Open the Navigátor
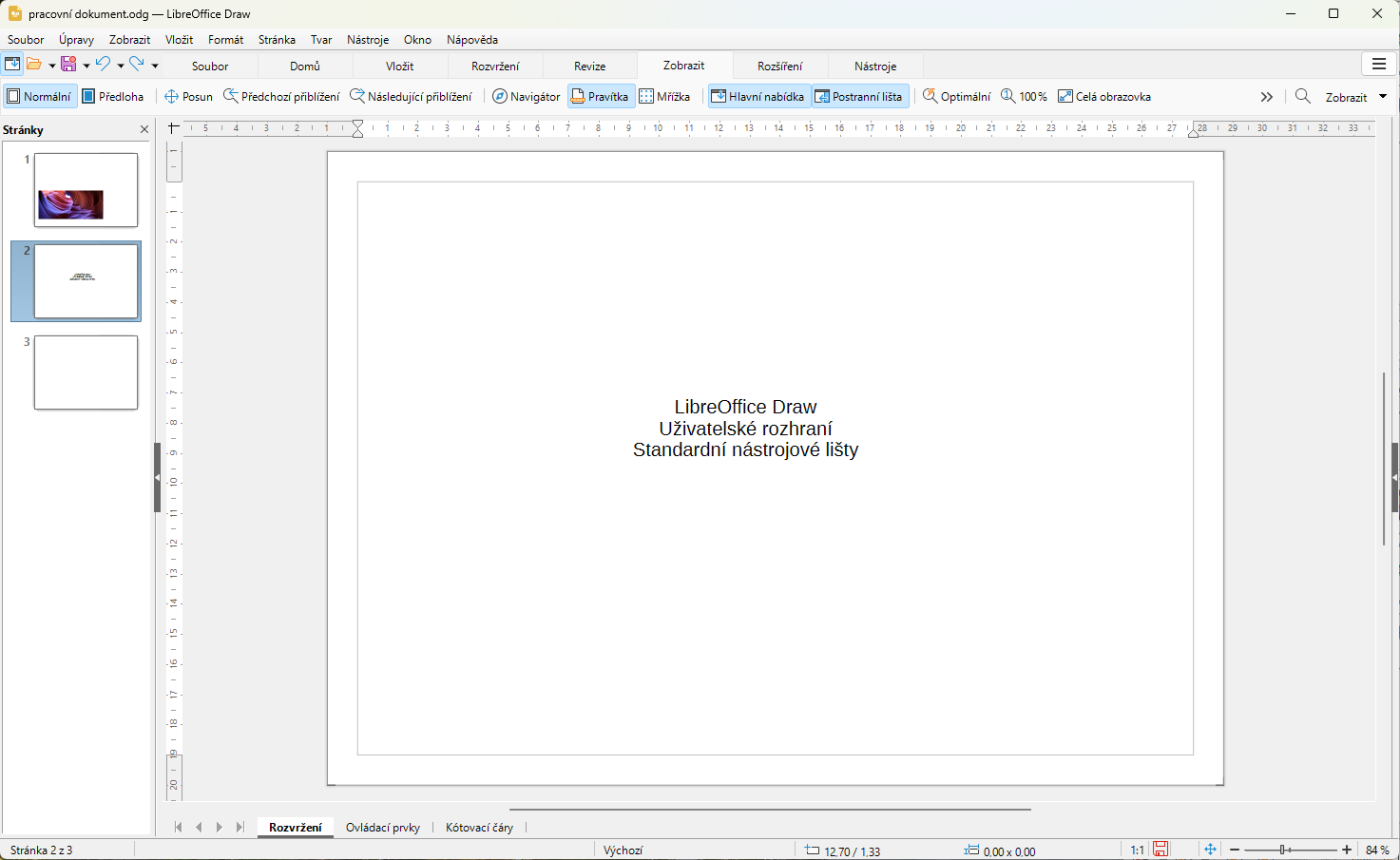Image resolution: width=1400 pixels, height=860 pixels. coord(527,96)
